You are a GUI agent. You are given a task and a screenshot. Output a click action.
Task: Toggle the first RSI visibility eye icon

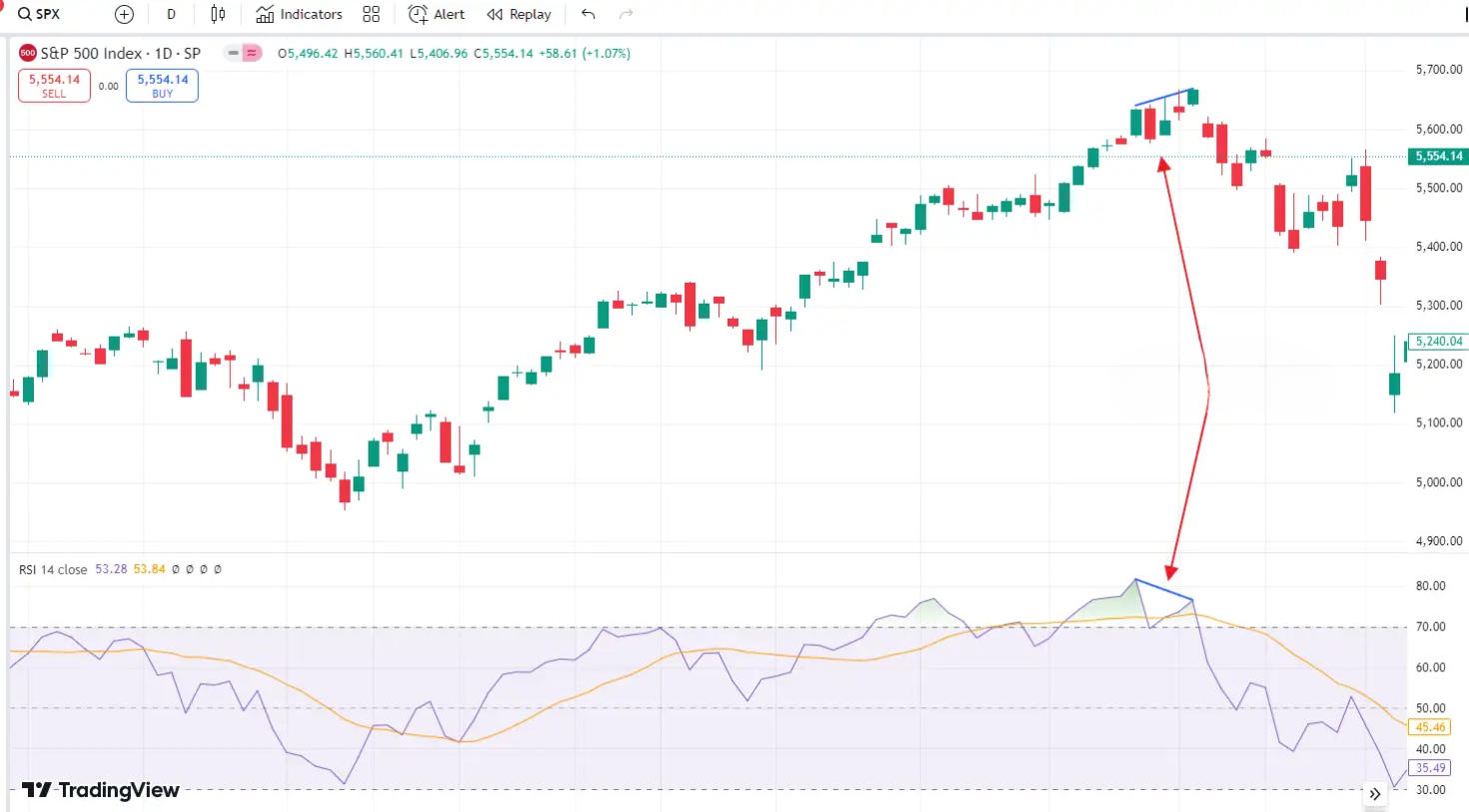click(x=175, y=568)
